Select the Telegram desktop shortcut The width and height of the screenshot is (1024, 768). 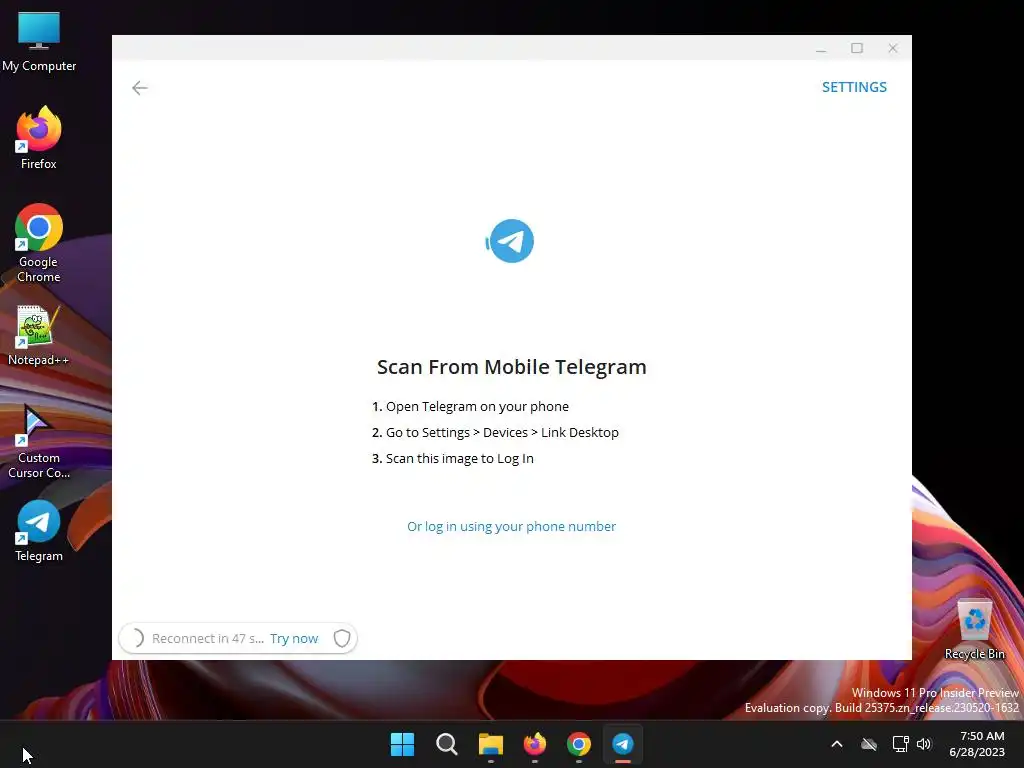coord(39,531)
